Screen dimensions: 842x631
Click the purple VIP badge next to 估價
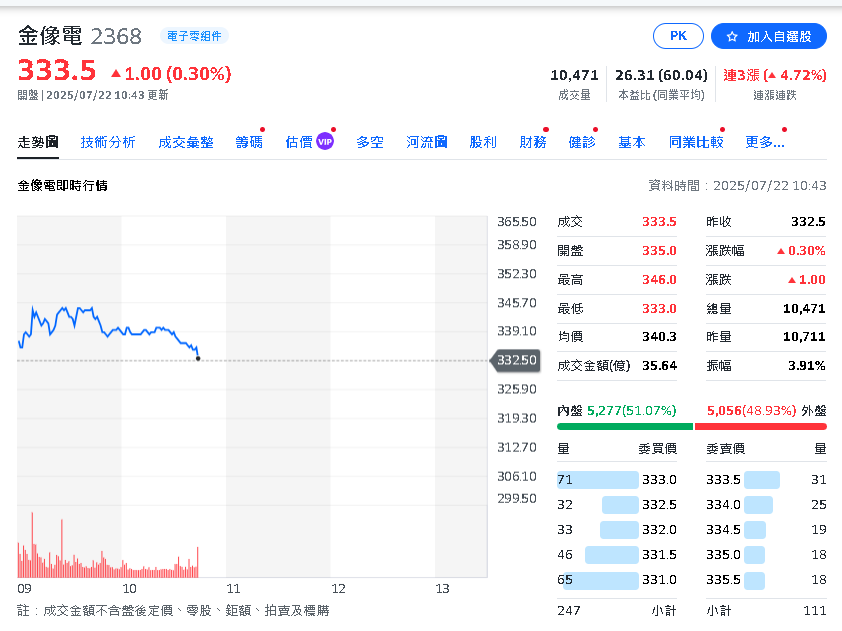pyautogui.click(x=325, y=142)
